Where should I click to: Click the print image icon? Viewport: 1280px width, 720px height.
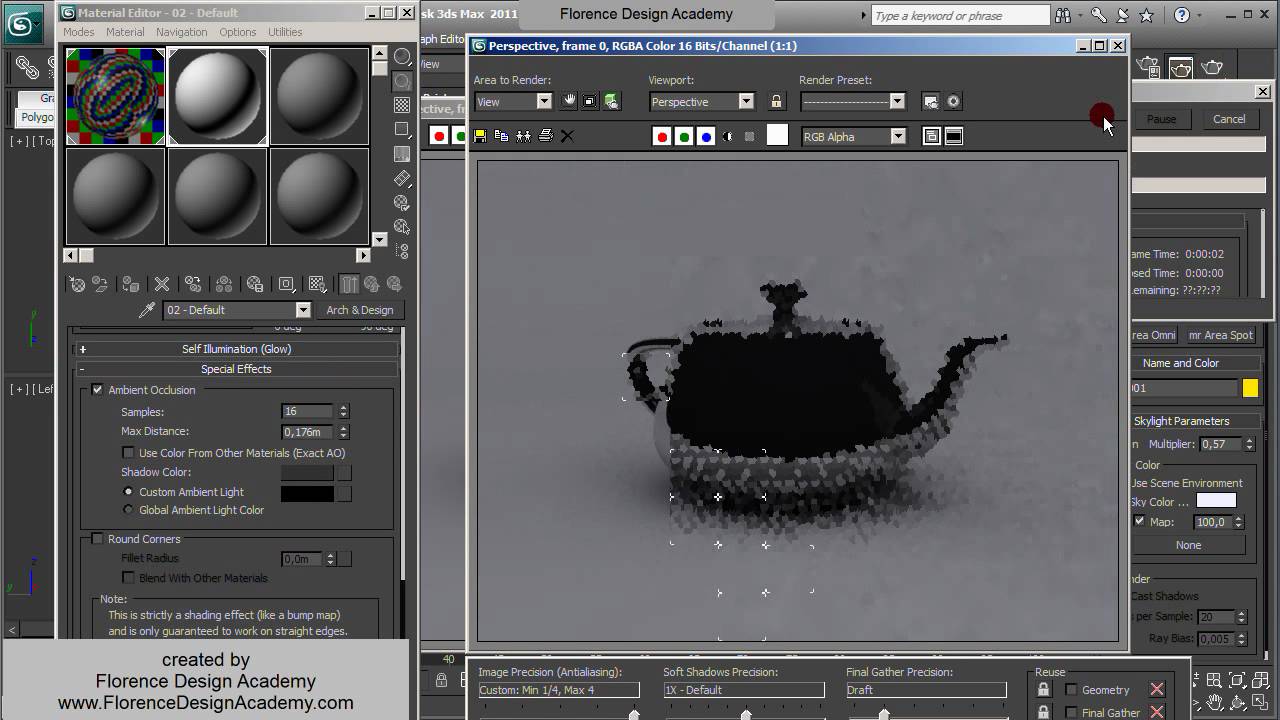click(x=545, y=136)
